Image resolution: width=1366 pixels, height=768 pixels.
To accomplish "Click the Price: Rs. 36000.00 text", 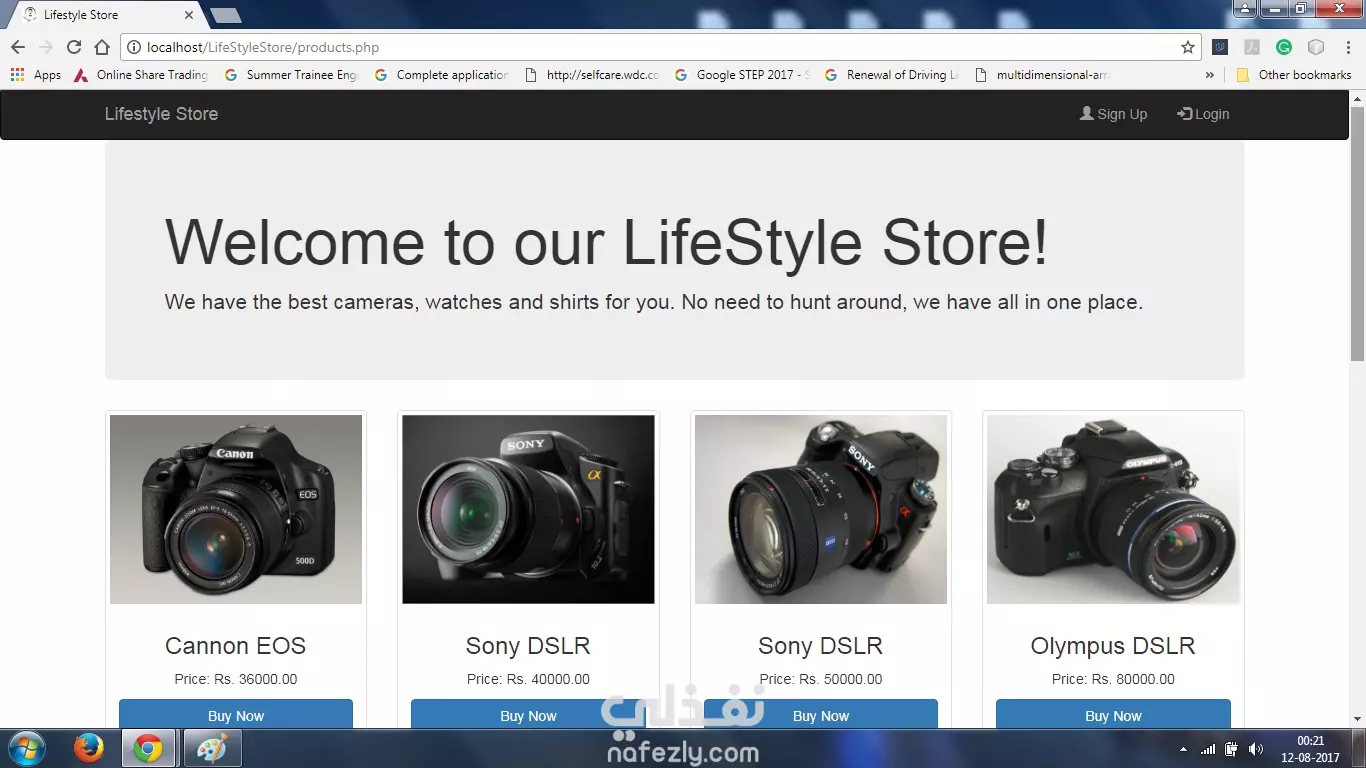I will (x=236, y=679).
